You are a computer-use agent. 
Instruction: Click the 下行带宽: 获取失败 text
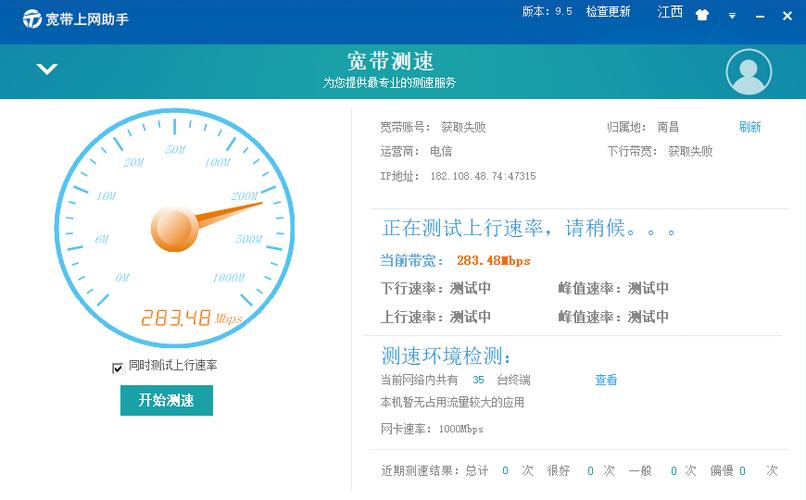(x=660, y=151)
